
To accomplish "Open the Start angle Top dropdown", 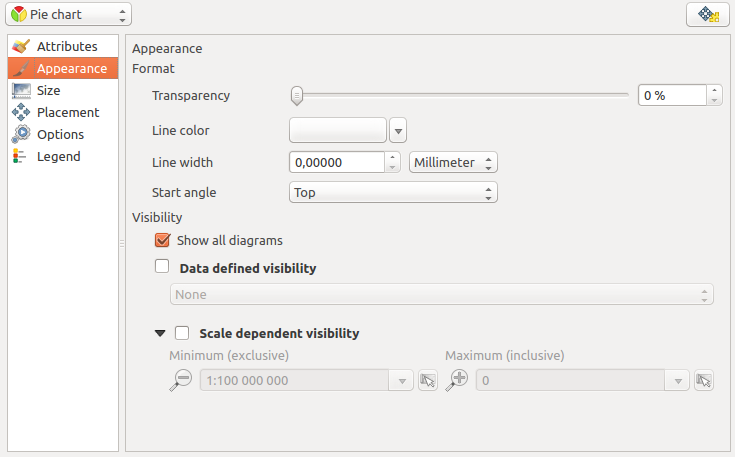I will click(393, 192).
